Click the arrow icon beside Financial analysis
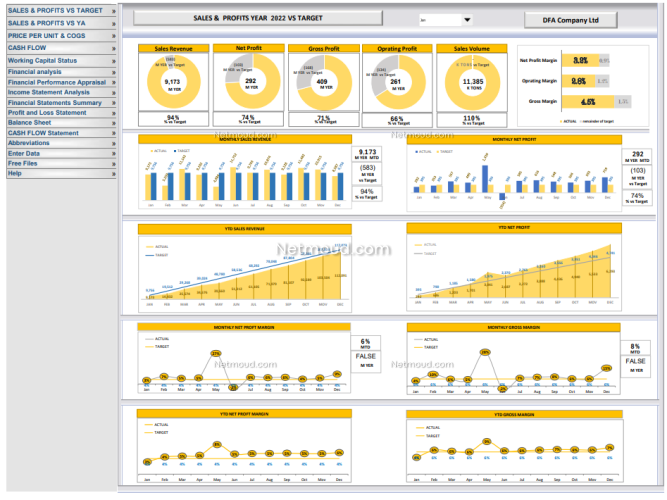The height and width of the screenshot is (500, 667). click(114, 72)
